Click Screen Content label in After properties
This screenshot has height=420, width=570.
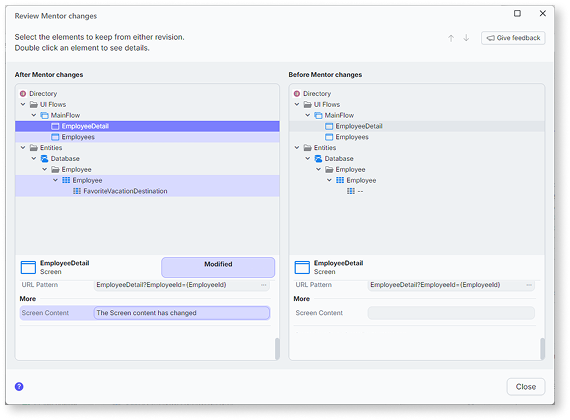tap(45, 313)
